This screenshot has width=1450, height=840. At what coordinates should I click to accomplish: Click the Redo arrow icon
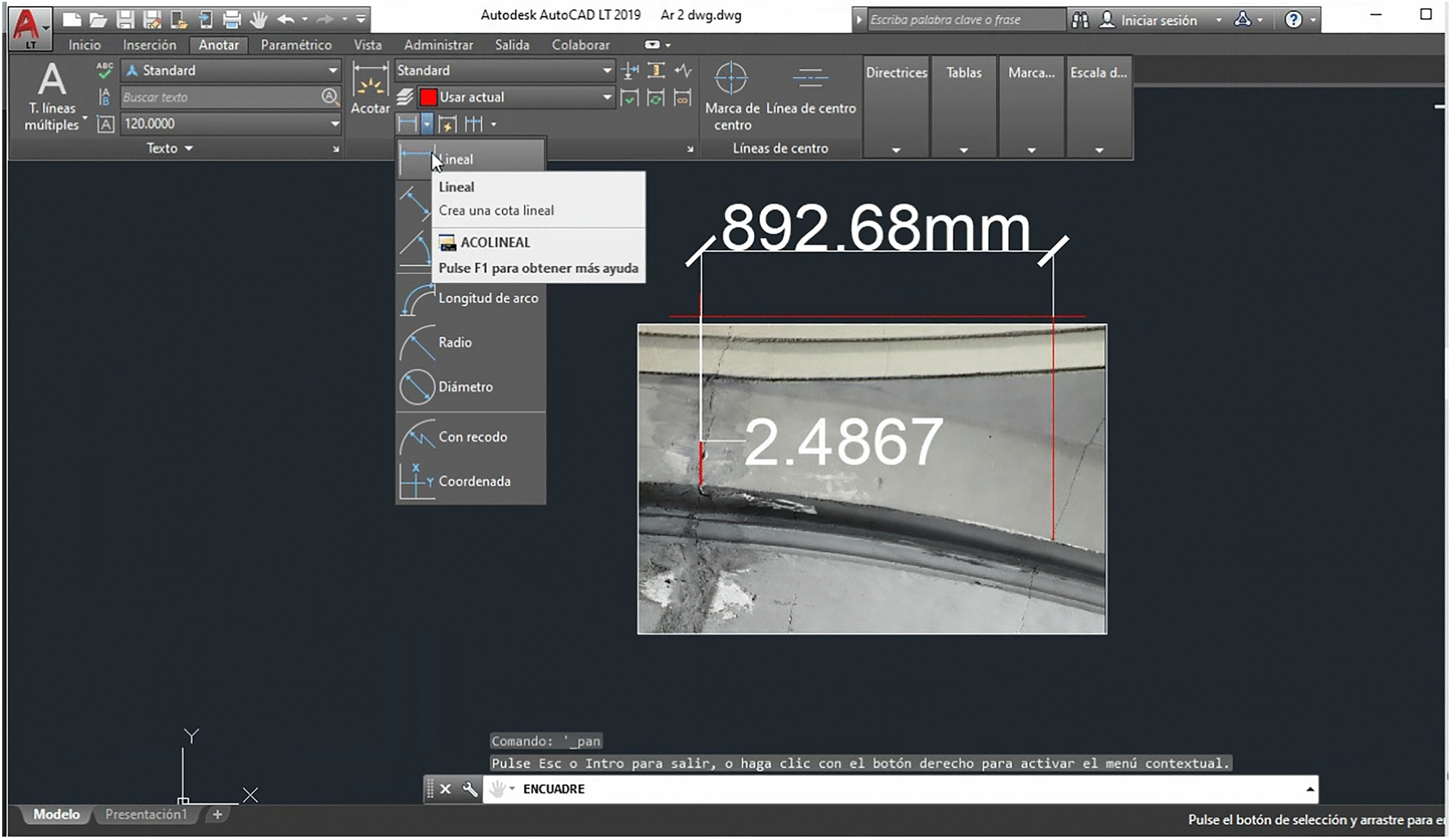tap(325, 19)
